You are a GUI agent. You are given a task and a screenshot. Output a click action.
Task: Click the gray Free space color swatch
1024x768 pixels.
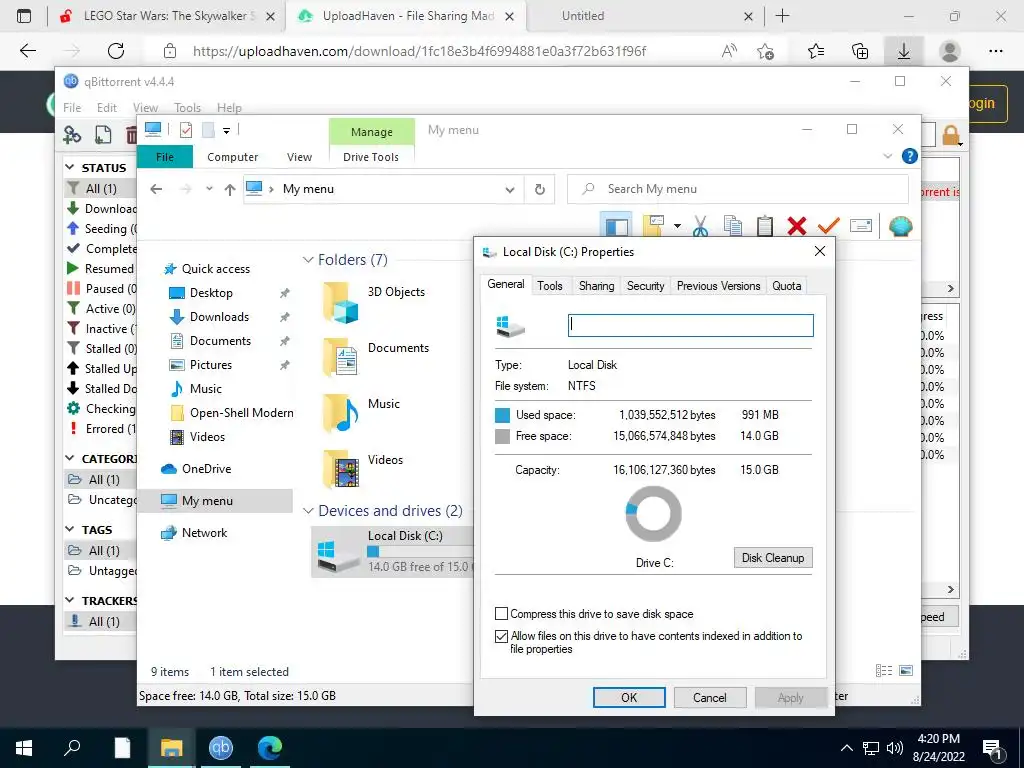coord(502,436)
